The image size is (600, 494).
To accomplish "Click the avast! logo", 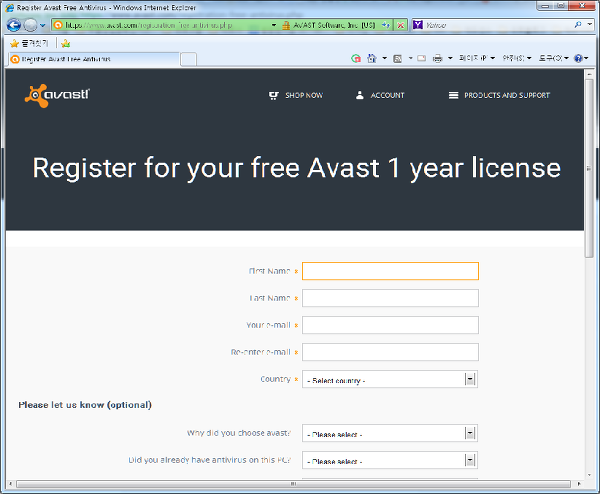I will point(57,95).
